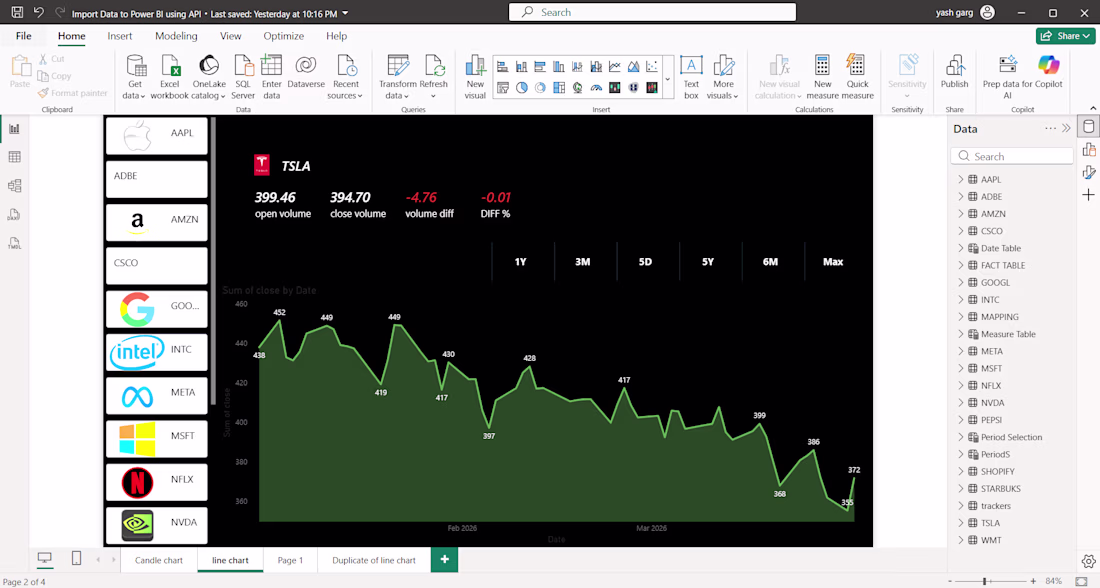
Task: Click the Data pane search field
Action: (x=1012, y=156)
